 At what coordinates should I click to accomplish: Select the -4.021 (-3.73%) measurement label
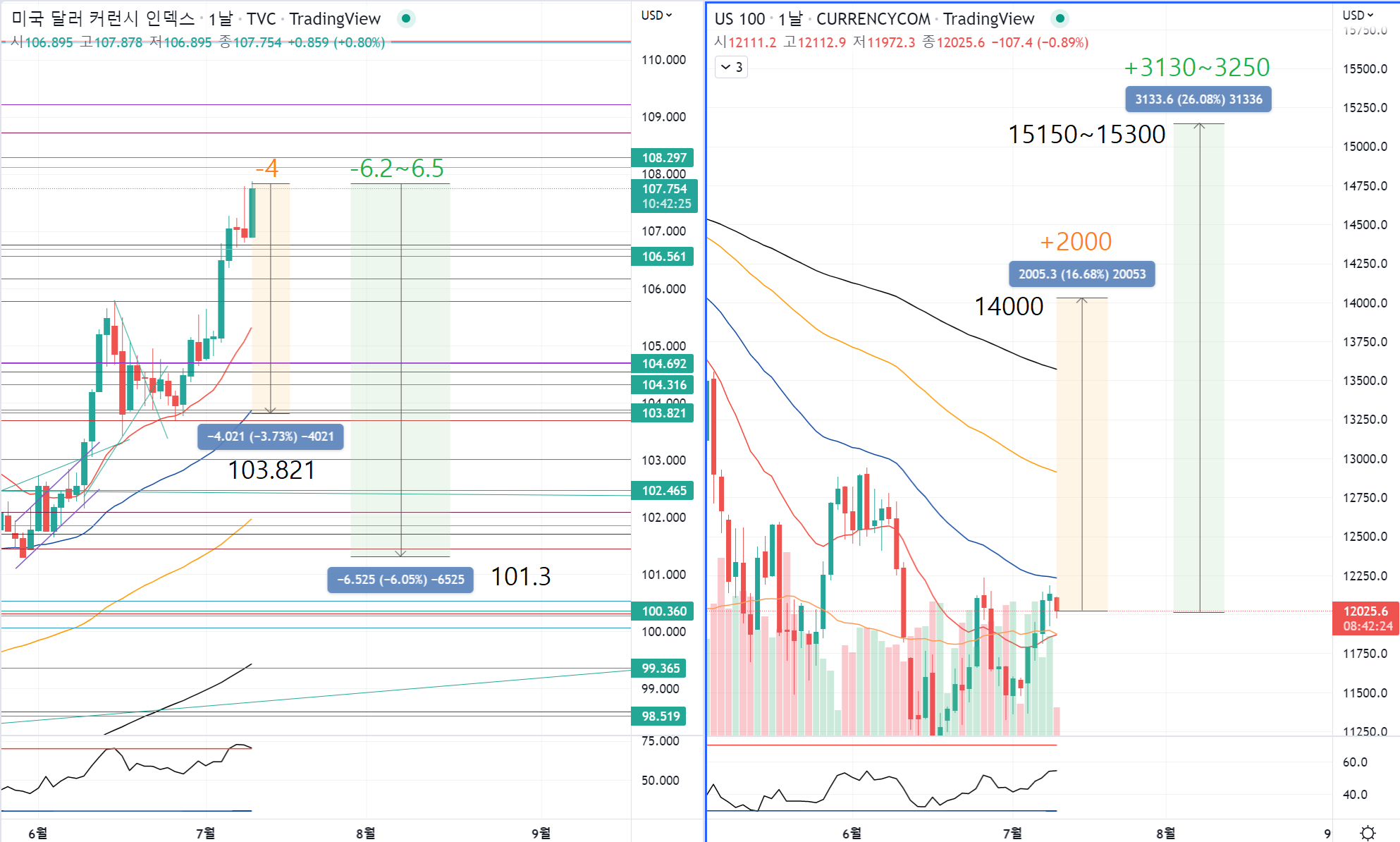coord(271,437)
